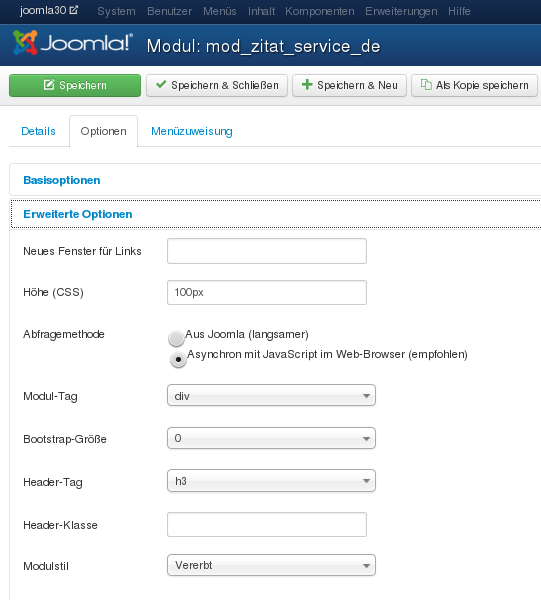Open the Erweiterungen menu
Viewport: 541px width, 600px height.
click(x=401, y=11)
